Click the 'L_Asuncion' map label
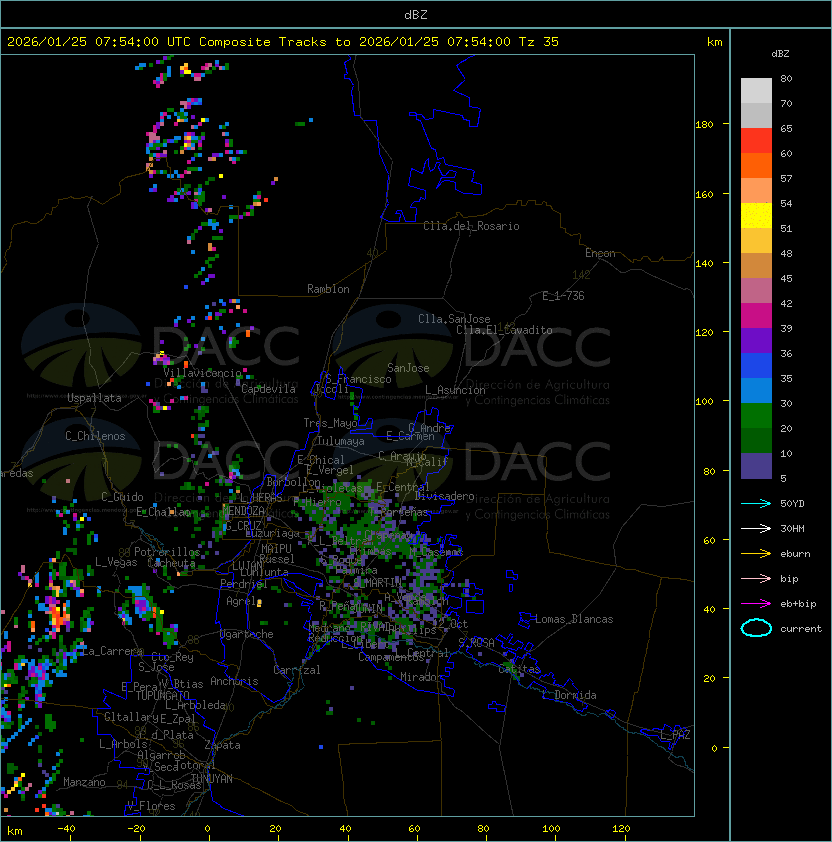 [455, 390]
